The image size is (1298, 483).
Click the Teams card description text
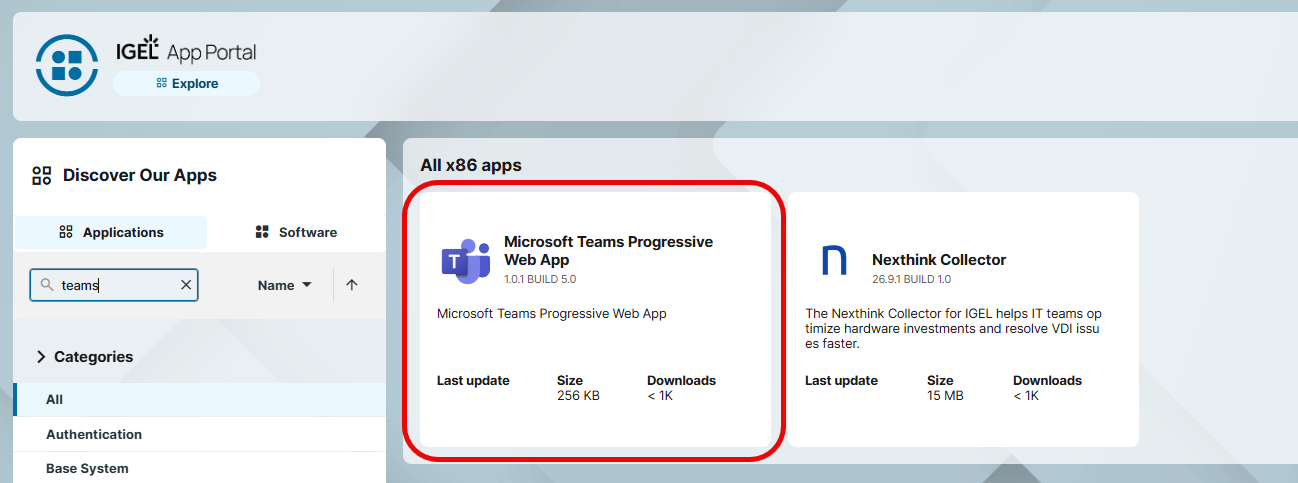552,313
